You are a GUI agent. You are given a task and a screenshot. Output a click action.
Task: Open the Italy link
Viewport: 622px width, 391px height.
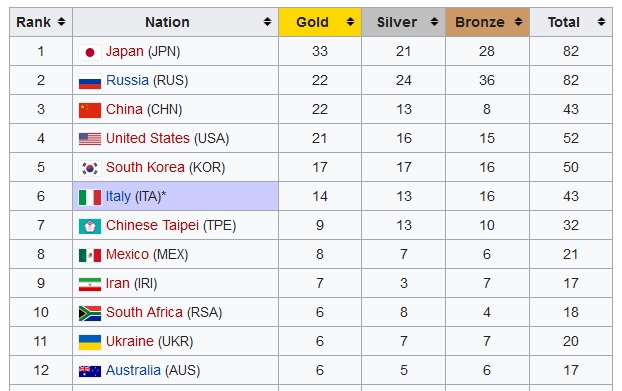tap(118, 196)
